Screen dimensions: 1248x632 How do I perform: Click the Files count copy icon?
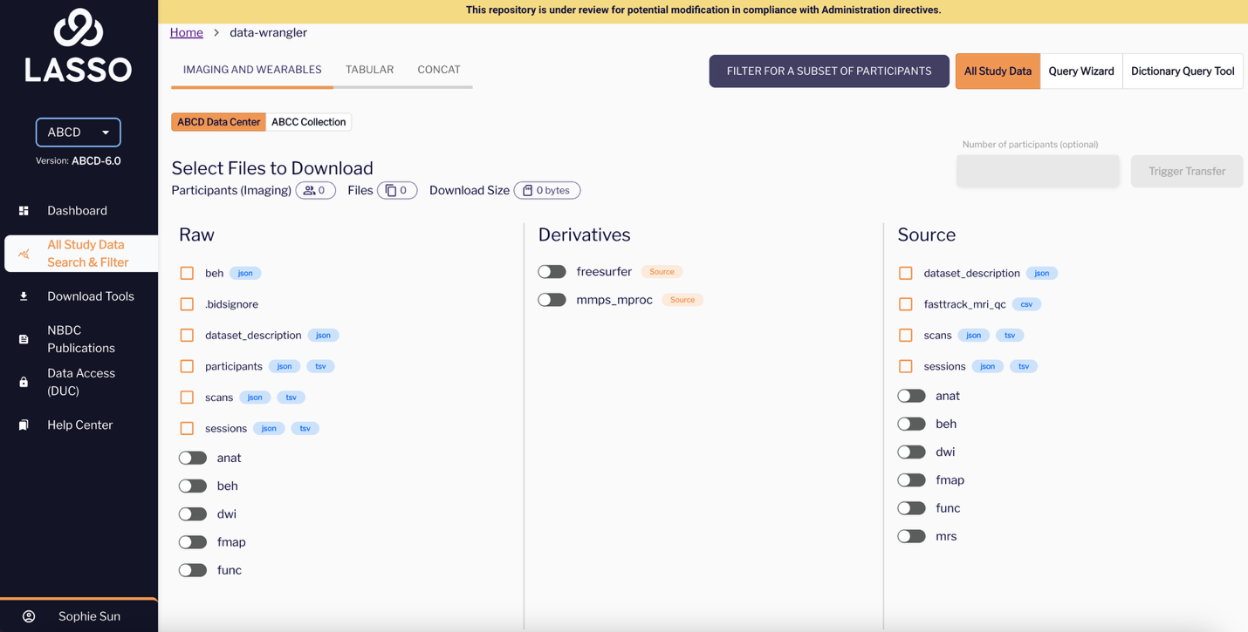[x=391, y=190]
